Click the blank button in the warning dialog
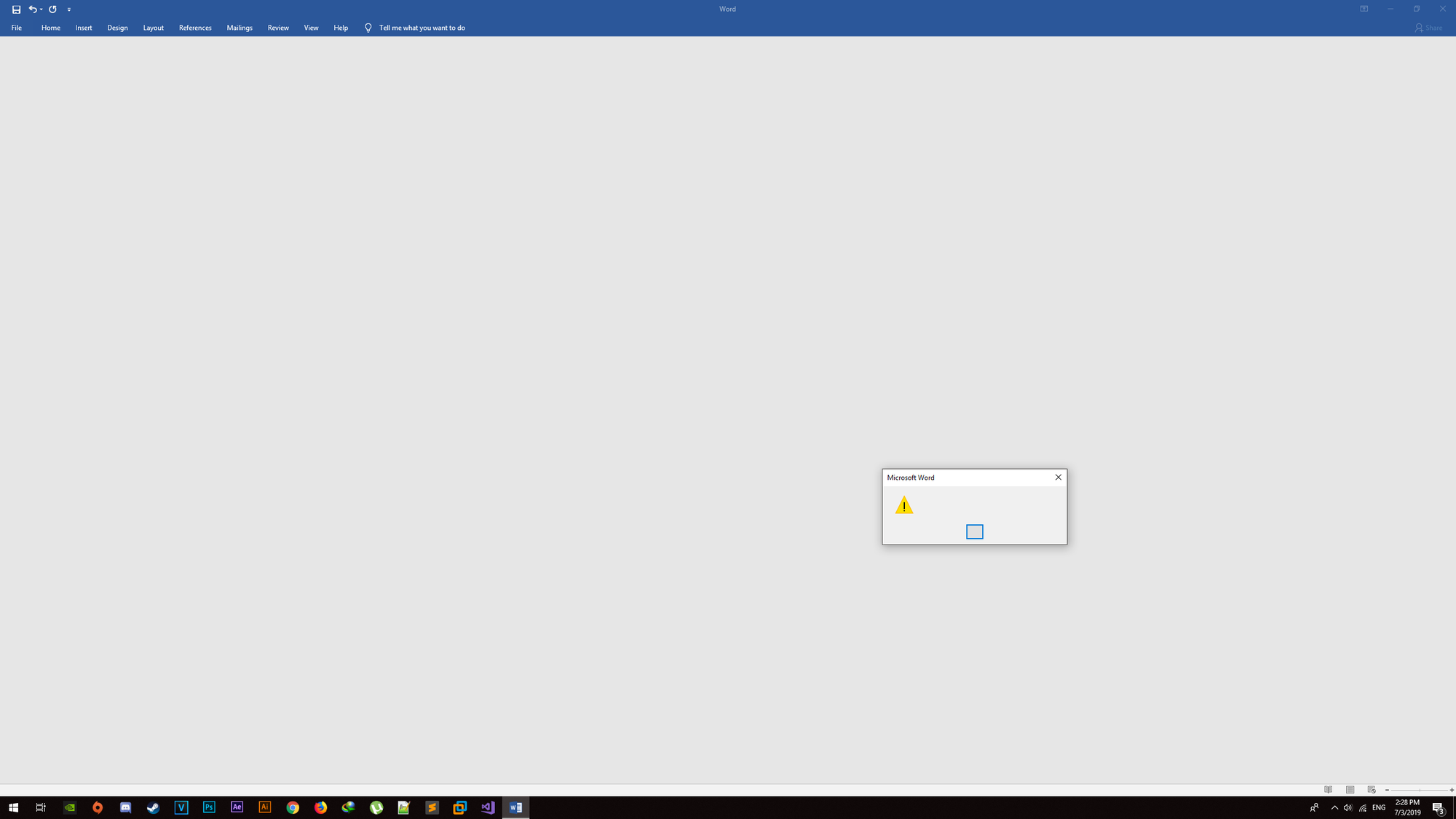This screenshot has width=1456, height=819. 975,532
